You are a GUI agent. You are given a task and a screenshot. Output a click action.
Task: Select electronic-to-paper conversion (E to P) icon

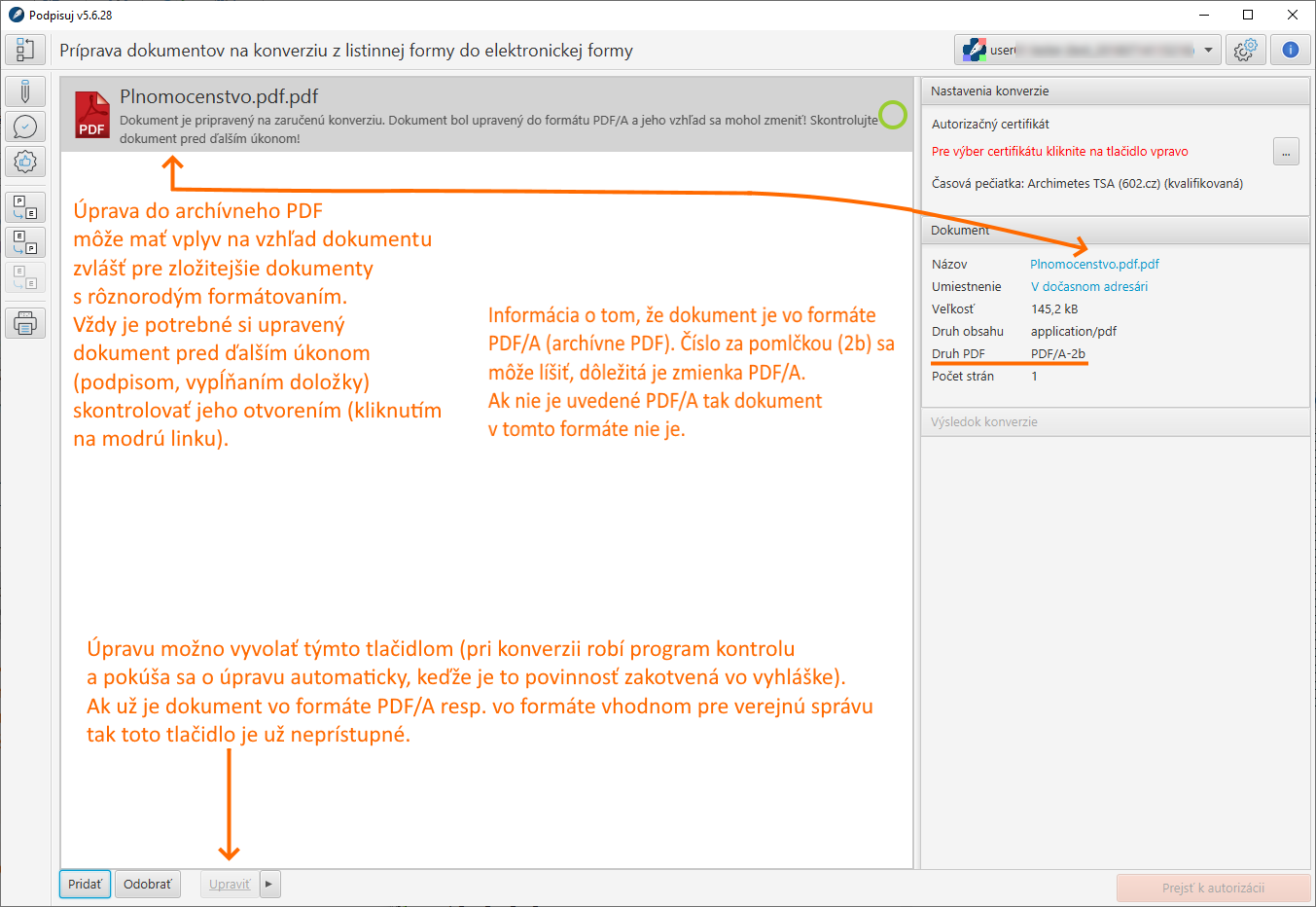[x=25, y=241]
